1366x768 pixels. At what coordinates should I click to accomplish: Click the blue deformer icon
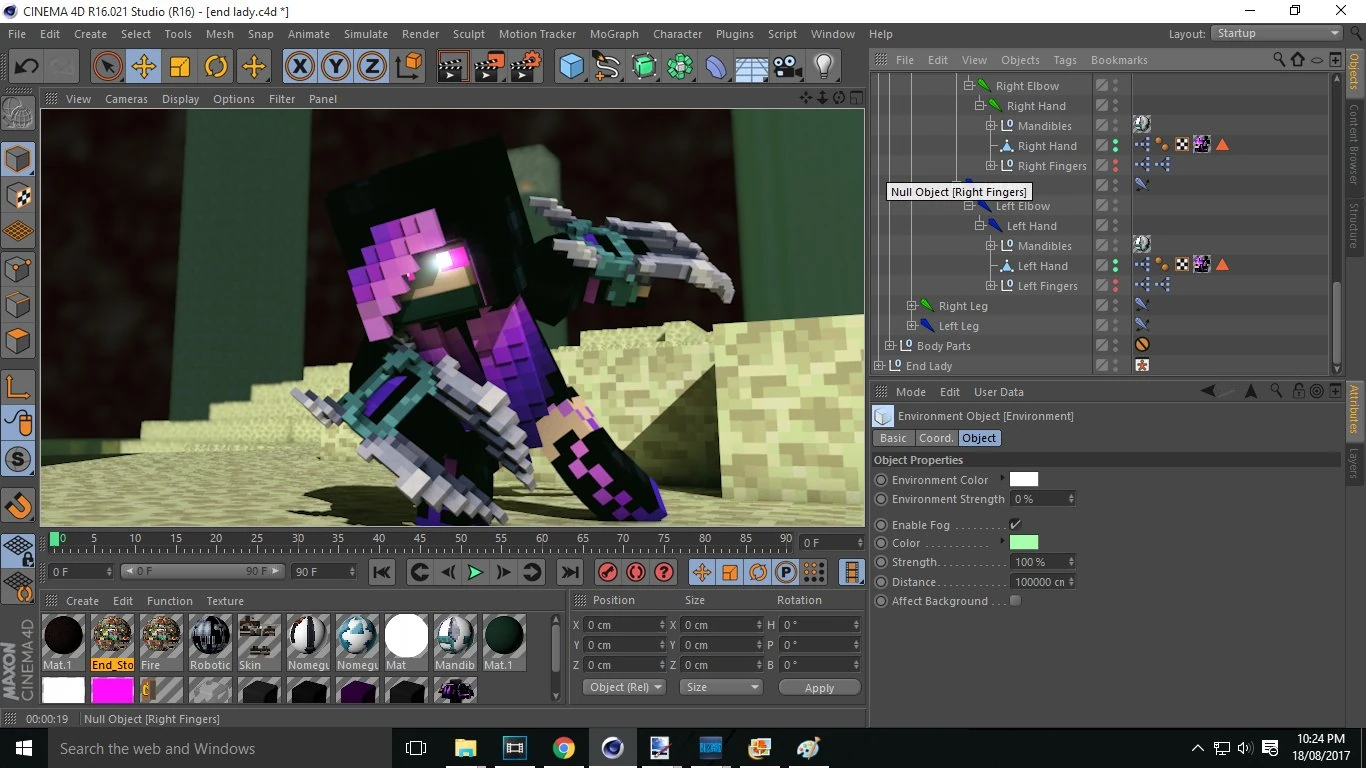(x=717, y=67)
